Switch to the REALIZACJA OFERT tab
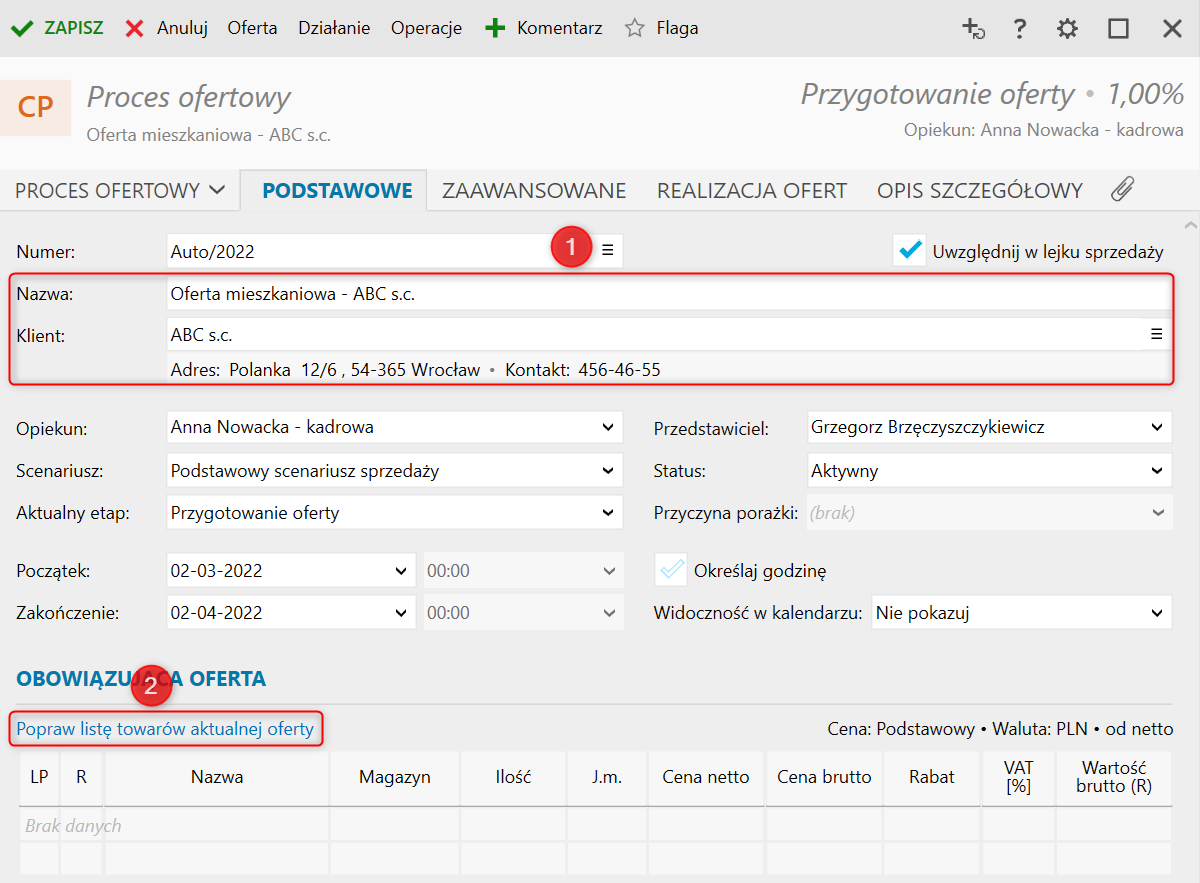Viewport: 1200px width, 883px height. (751, 190)
